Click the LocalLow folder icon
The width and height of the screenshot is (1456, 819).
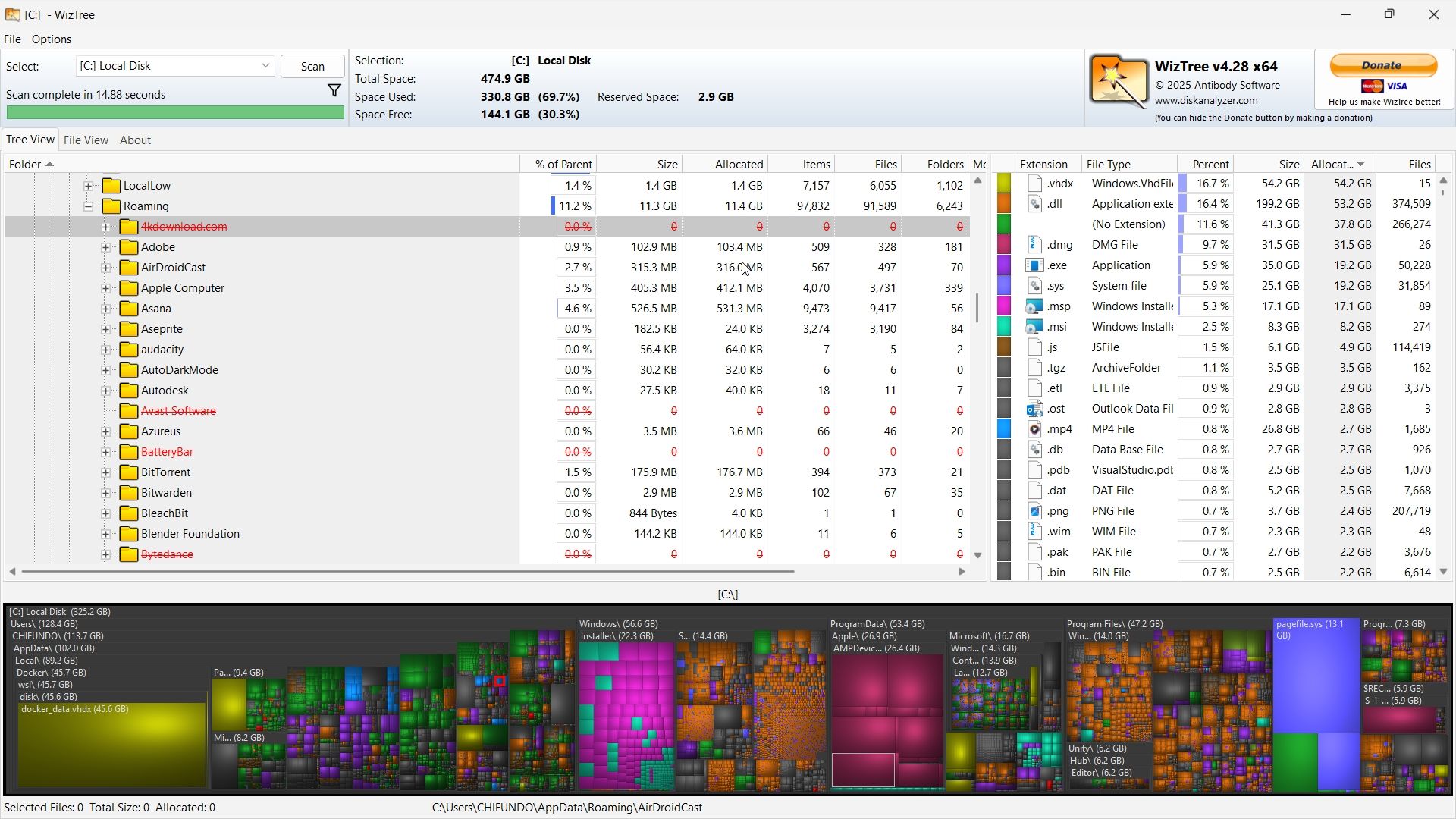coord(111,186)
